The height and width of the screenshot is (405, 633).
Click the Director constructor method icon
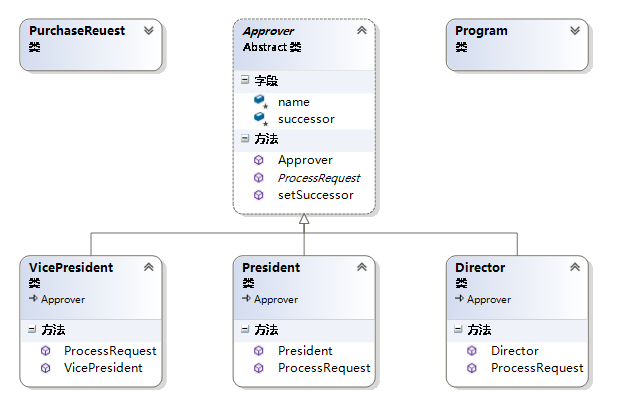click(x=472, y=351)
